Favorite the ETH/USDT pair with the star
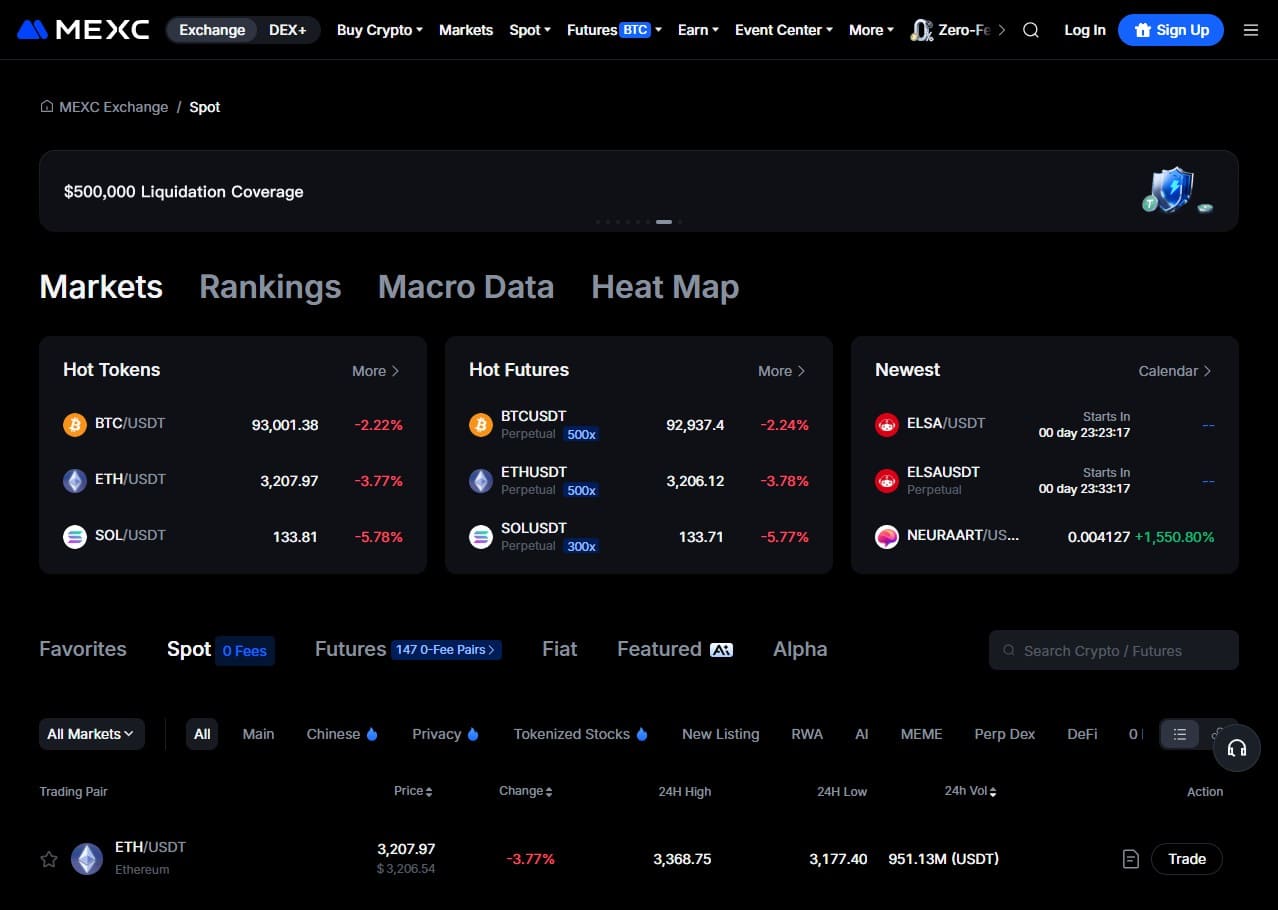This screenshot has width=1278, height=910. point(48,858)
